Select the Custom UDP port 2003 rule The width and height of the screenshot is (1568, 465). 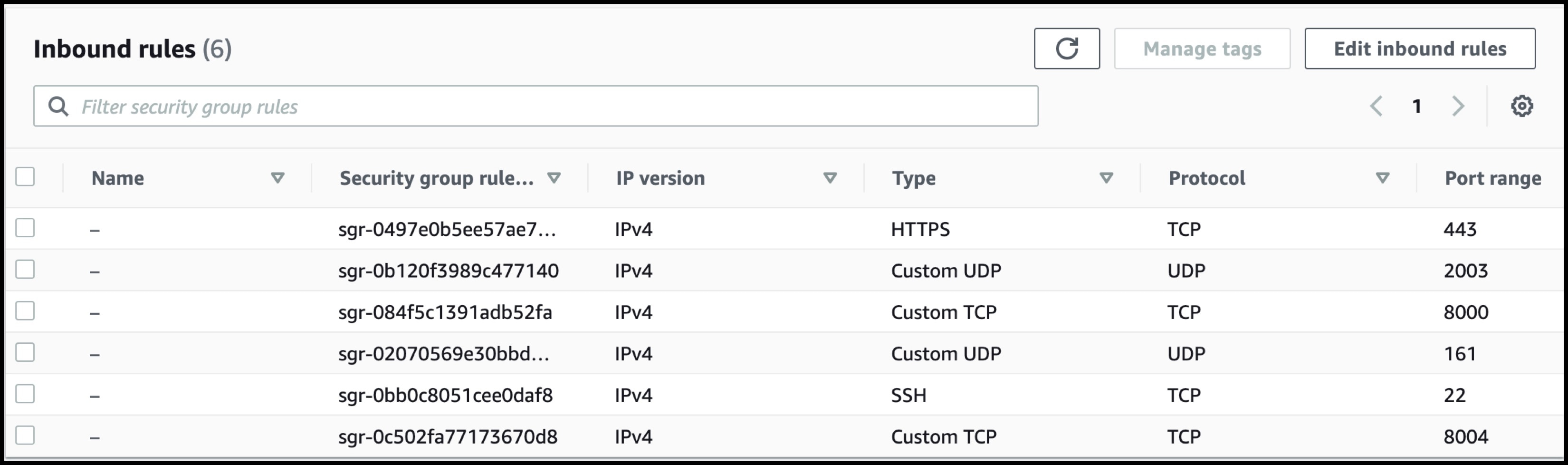(x=25, y=270)
